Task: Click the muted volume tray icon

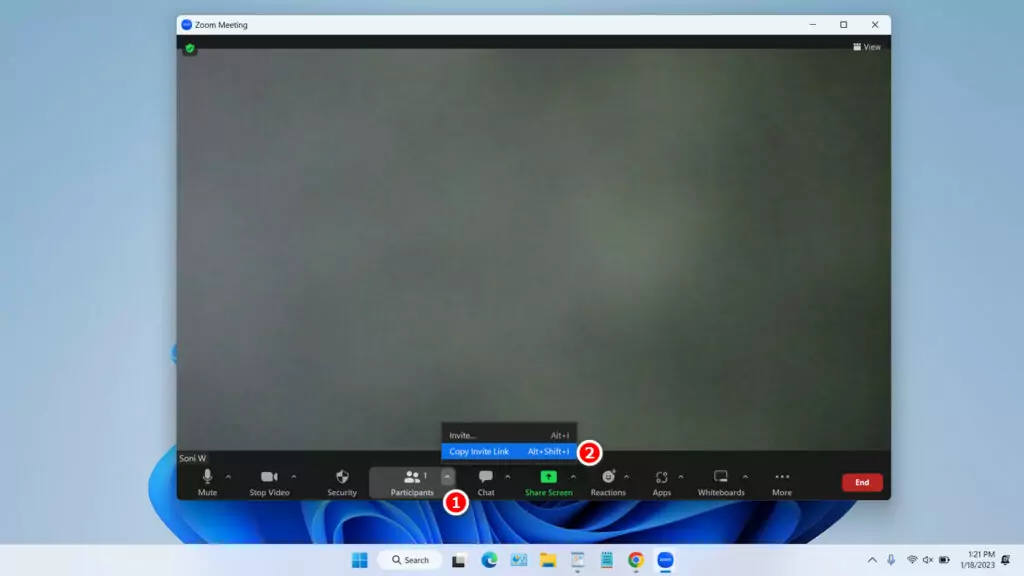Action: 928,560
